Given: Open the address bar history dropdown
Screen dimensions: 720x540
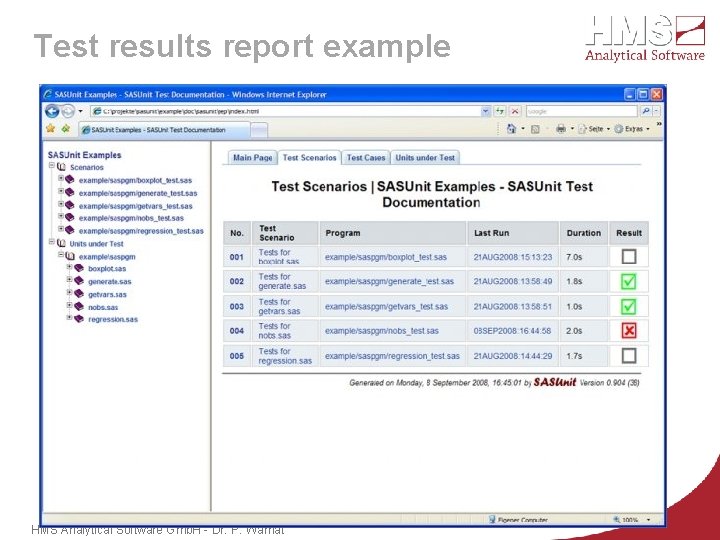Looking at the screenshot, I should 485,111.
